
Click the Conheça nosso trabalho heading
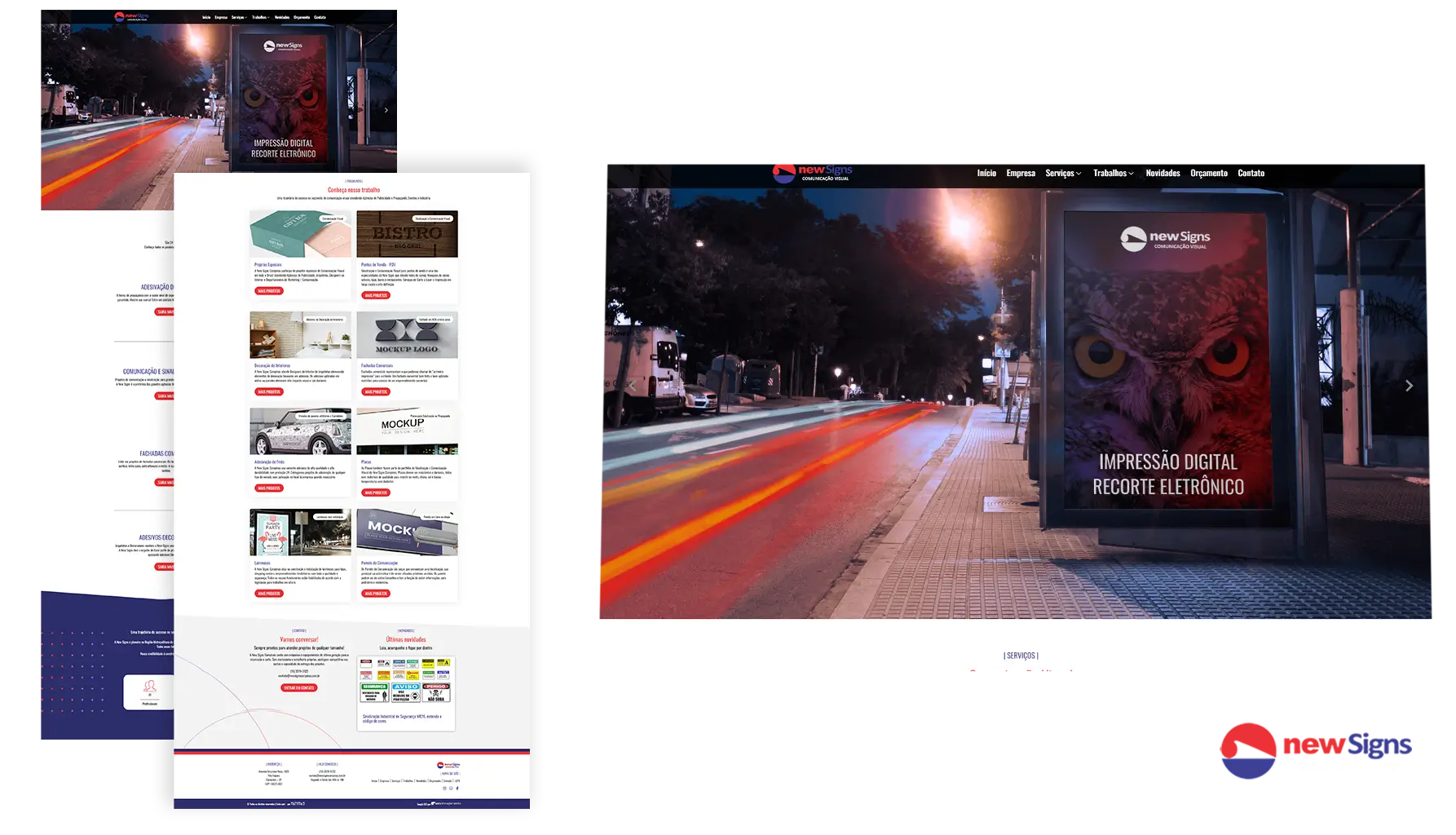pos(354,190)
